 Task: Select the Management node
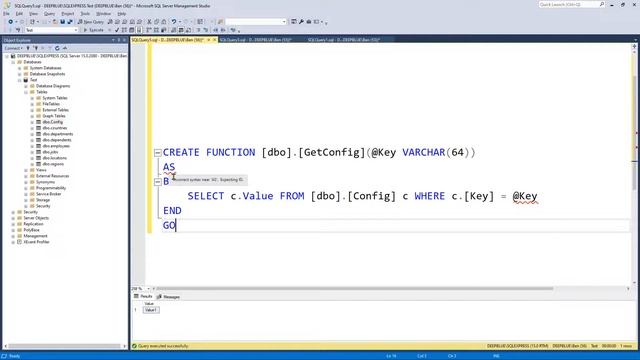pos(35,236)
